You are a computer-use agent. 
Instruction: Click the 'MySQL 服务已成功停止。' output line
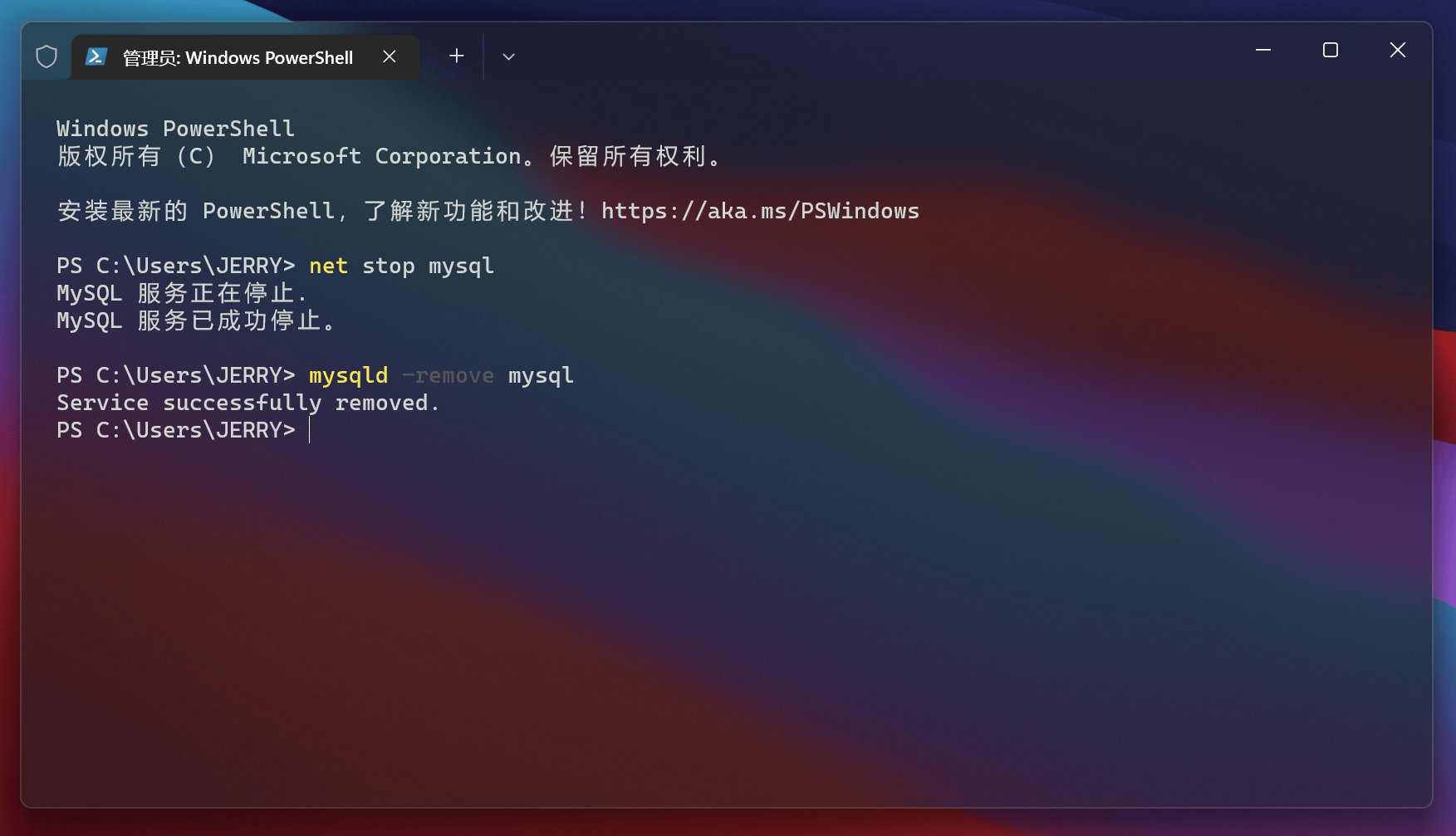click(x=197, y=321)
